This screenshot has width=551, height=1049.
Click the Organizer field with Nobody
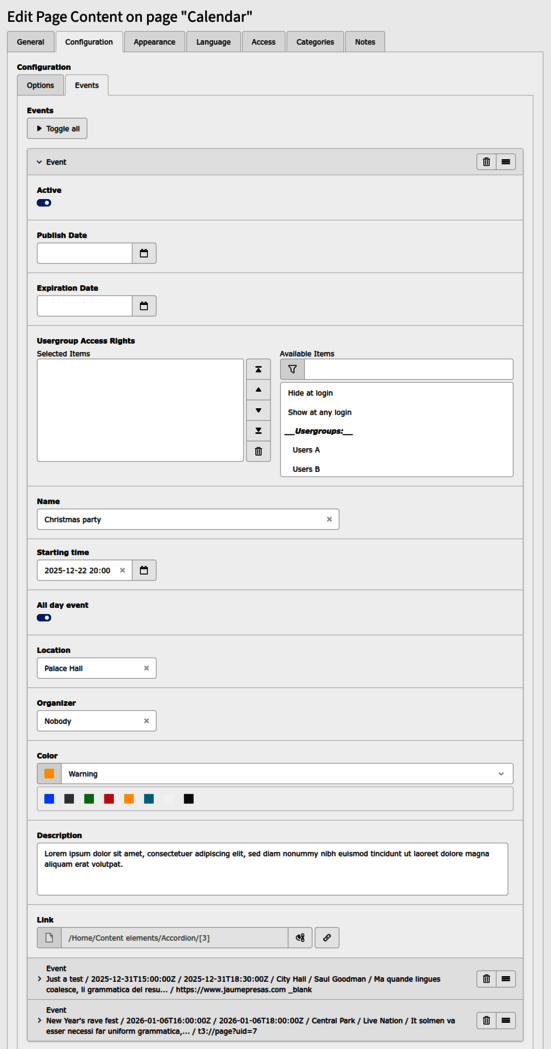click(96, 721)
